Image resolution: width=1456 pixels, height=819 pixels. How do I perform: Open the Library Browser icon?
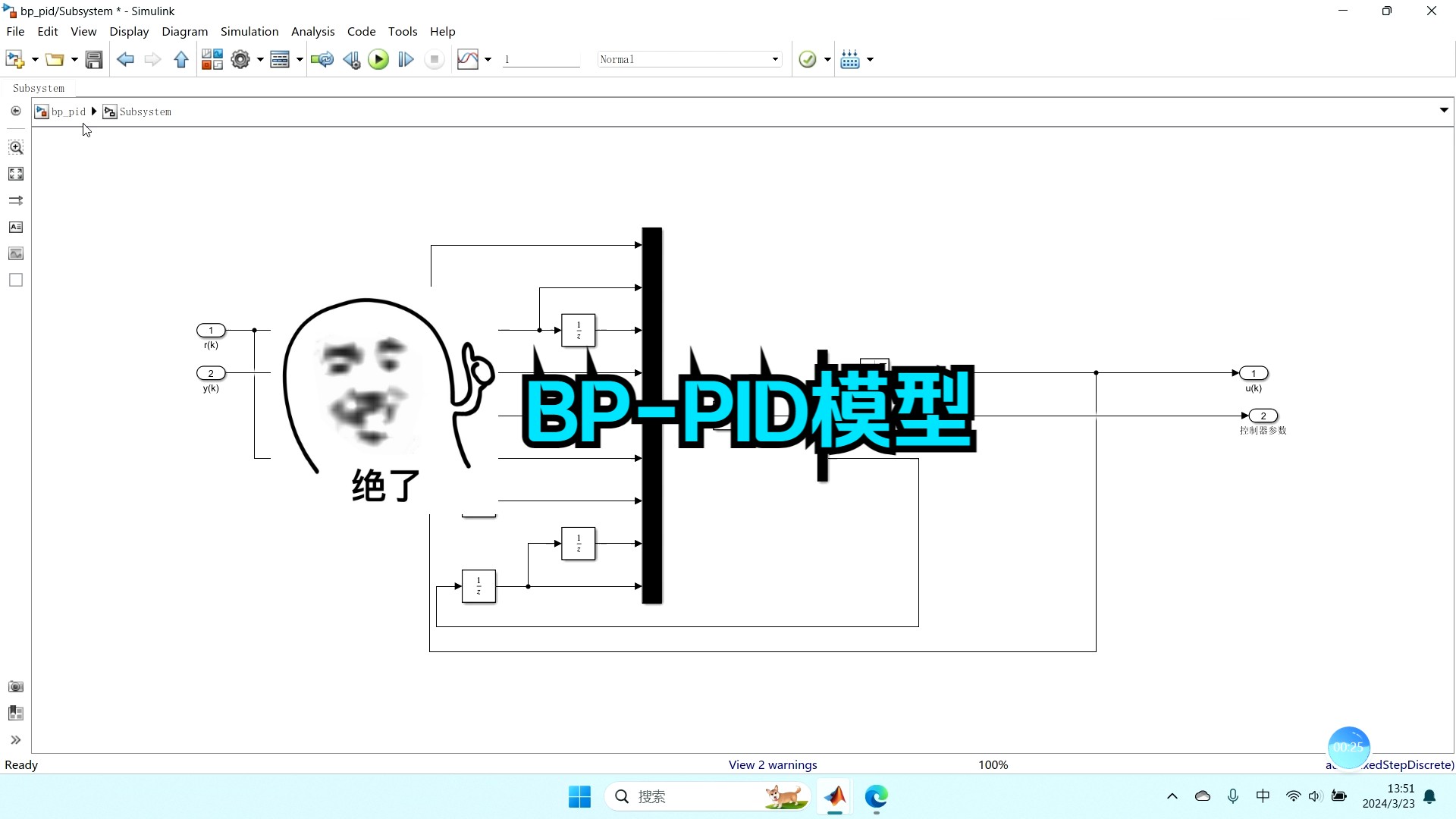(x=212, y=58)
